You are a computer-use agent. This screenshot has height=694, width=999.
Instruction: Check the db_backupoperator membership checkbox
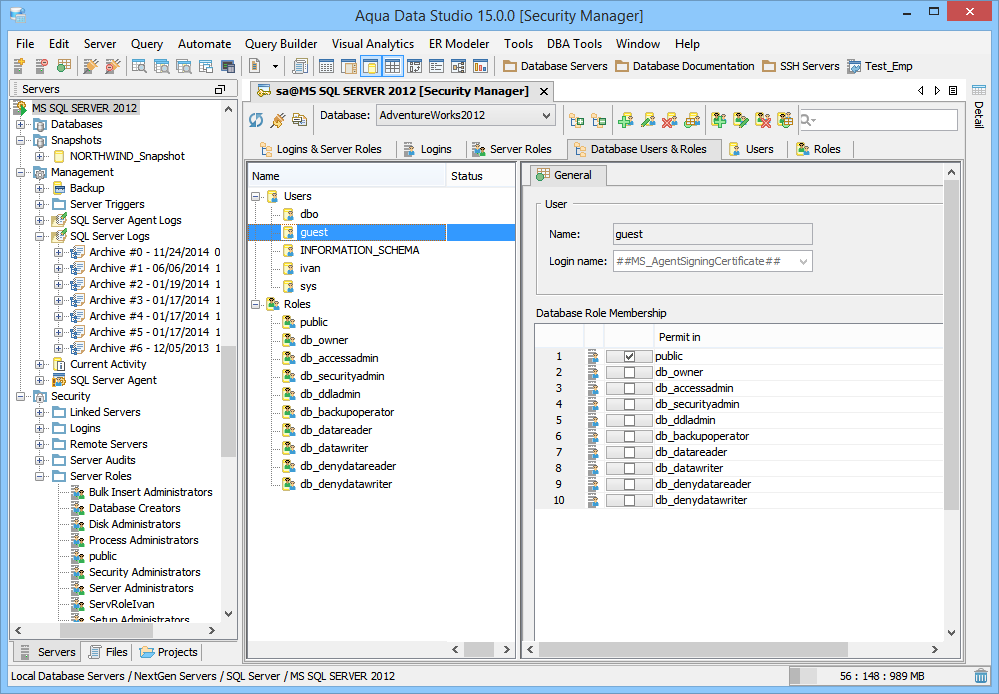629,436
